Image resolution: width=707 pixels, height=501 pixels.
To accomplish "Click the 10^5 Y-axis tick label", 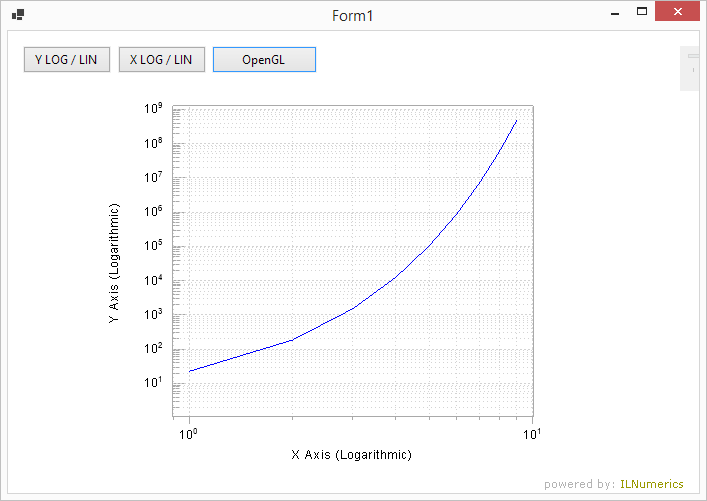I will coord(153,246).
